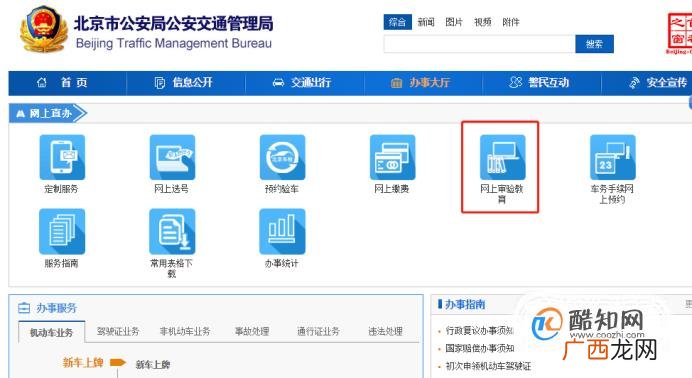This screenshot has height=378, width=692.
Task: Select the 视频 search category tab
Action: click(482, 22)
